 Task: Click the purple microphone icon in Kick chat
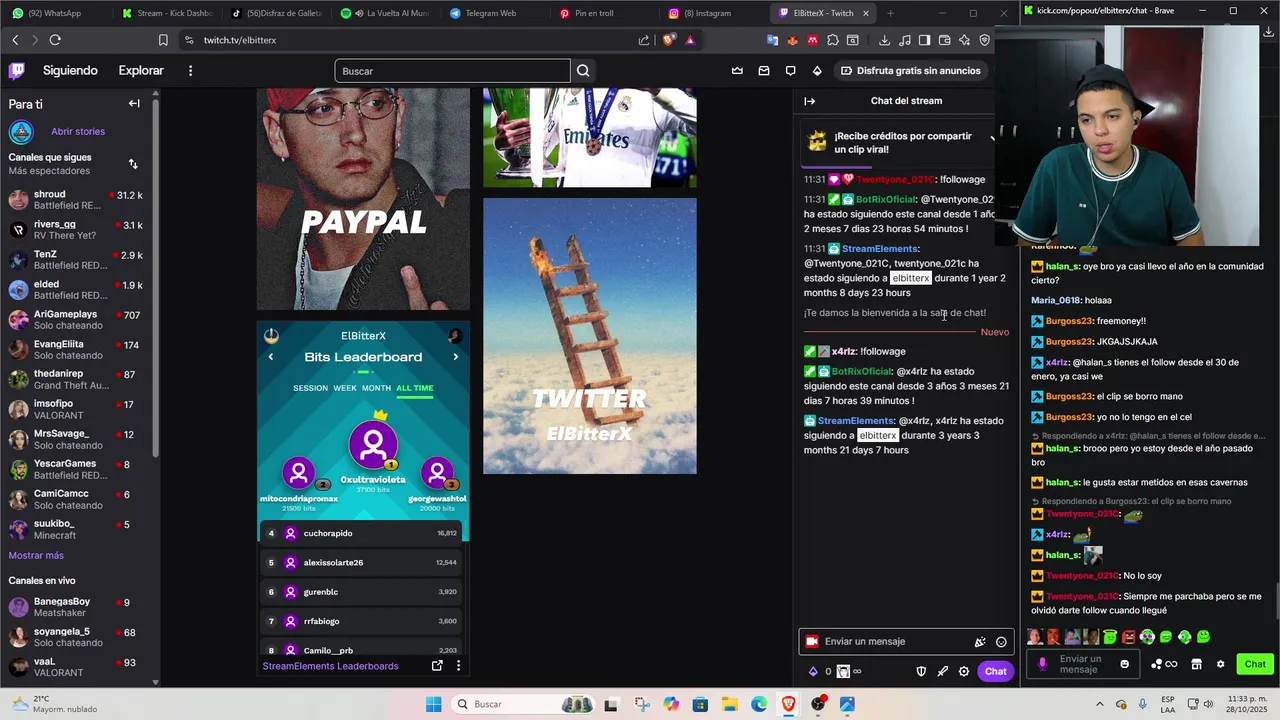[1042, 664]
